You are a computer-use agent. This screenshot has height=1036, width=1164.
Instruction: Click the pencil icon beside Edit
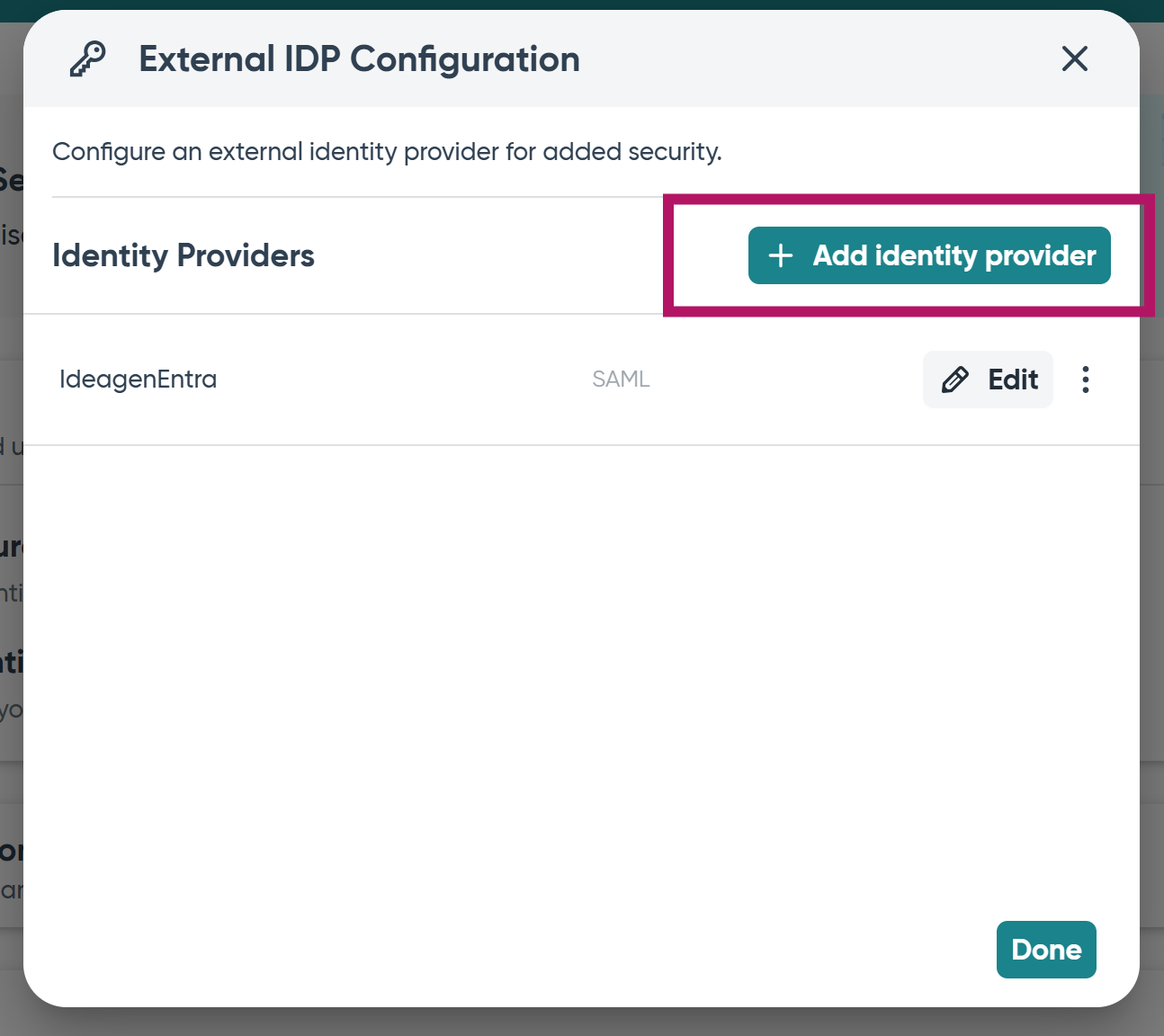point(955,380)
